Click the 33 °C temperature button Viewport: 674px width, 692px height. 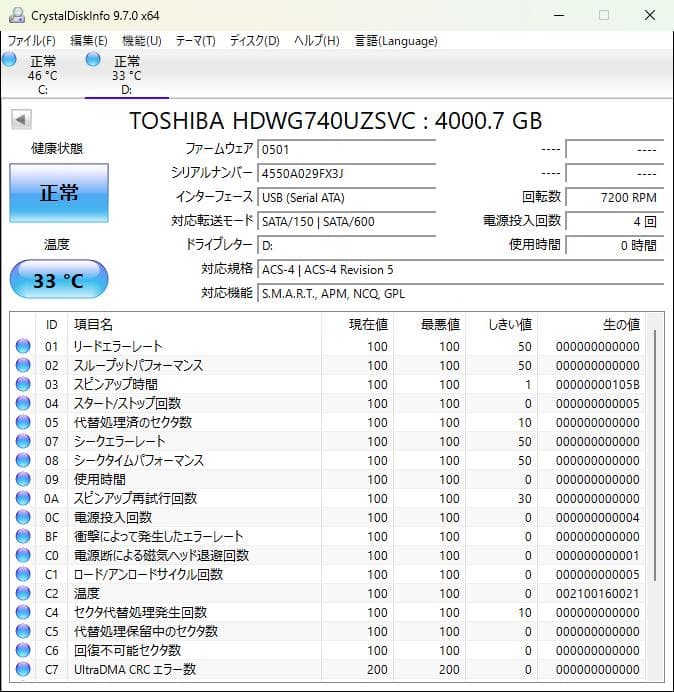point(59,279)
